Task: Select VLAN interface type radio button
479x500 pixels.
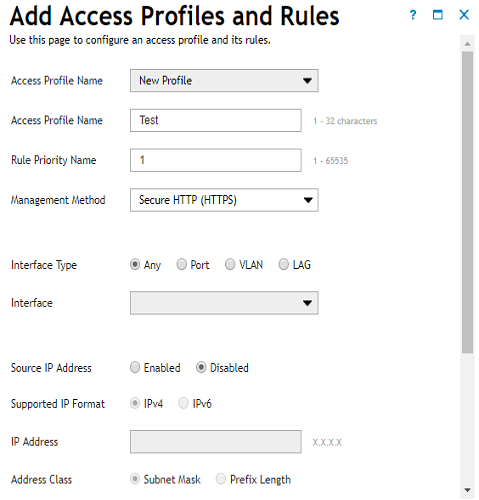Action: point(230,265)
